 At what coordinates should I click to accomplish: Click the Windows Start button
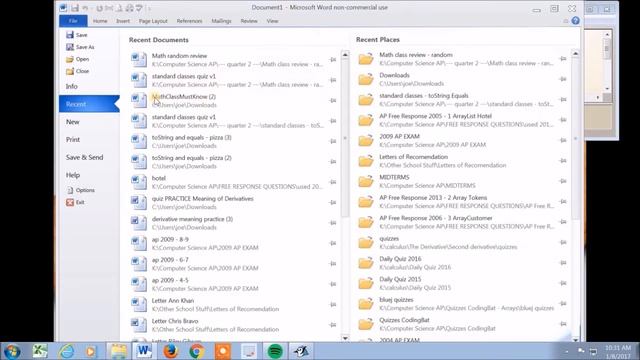(x=12, y=351)
